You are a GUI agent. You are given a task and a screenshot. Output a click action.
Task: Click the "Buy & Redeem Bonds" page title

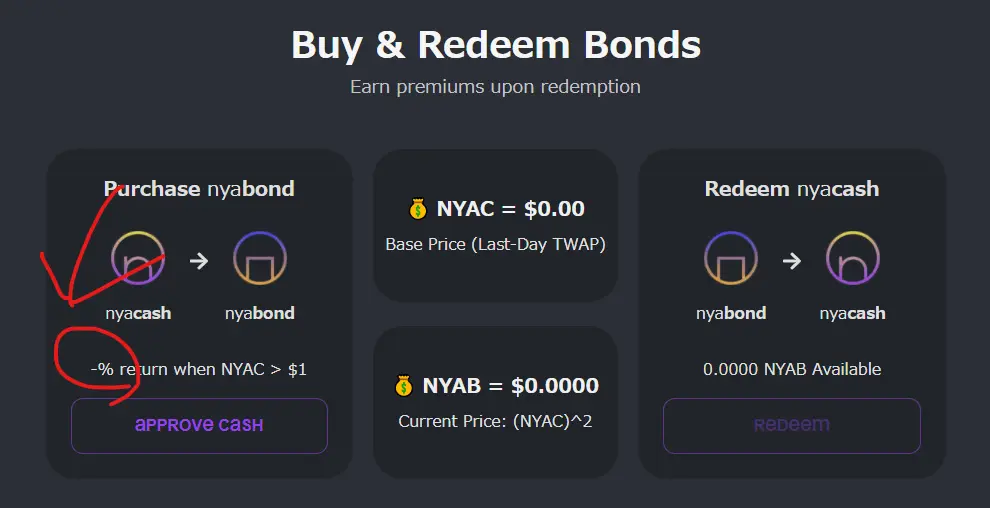pos(495,46)
